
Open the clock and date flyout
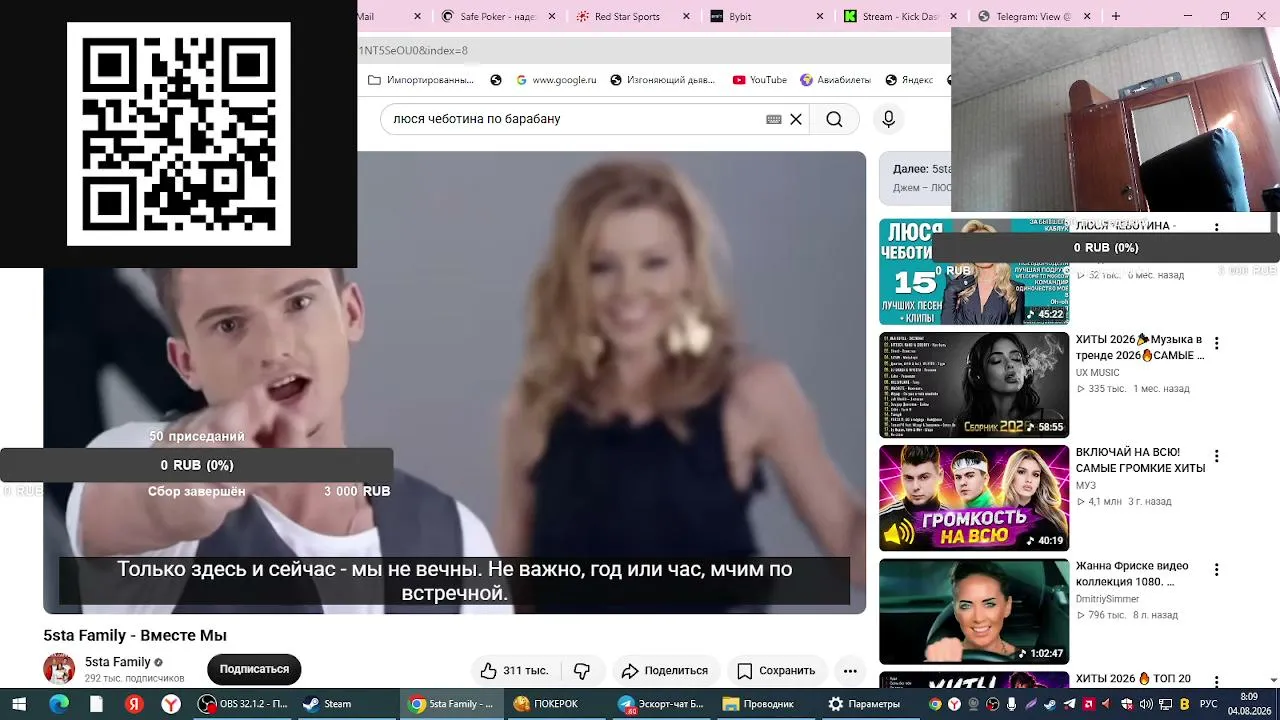tap(1249, 704)
